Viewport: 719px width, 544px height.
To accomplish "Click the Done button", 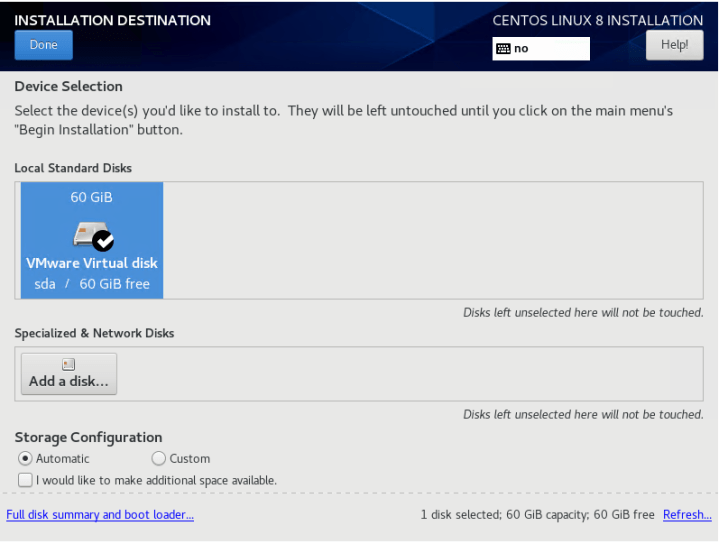I will click(x=43, y=45).
